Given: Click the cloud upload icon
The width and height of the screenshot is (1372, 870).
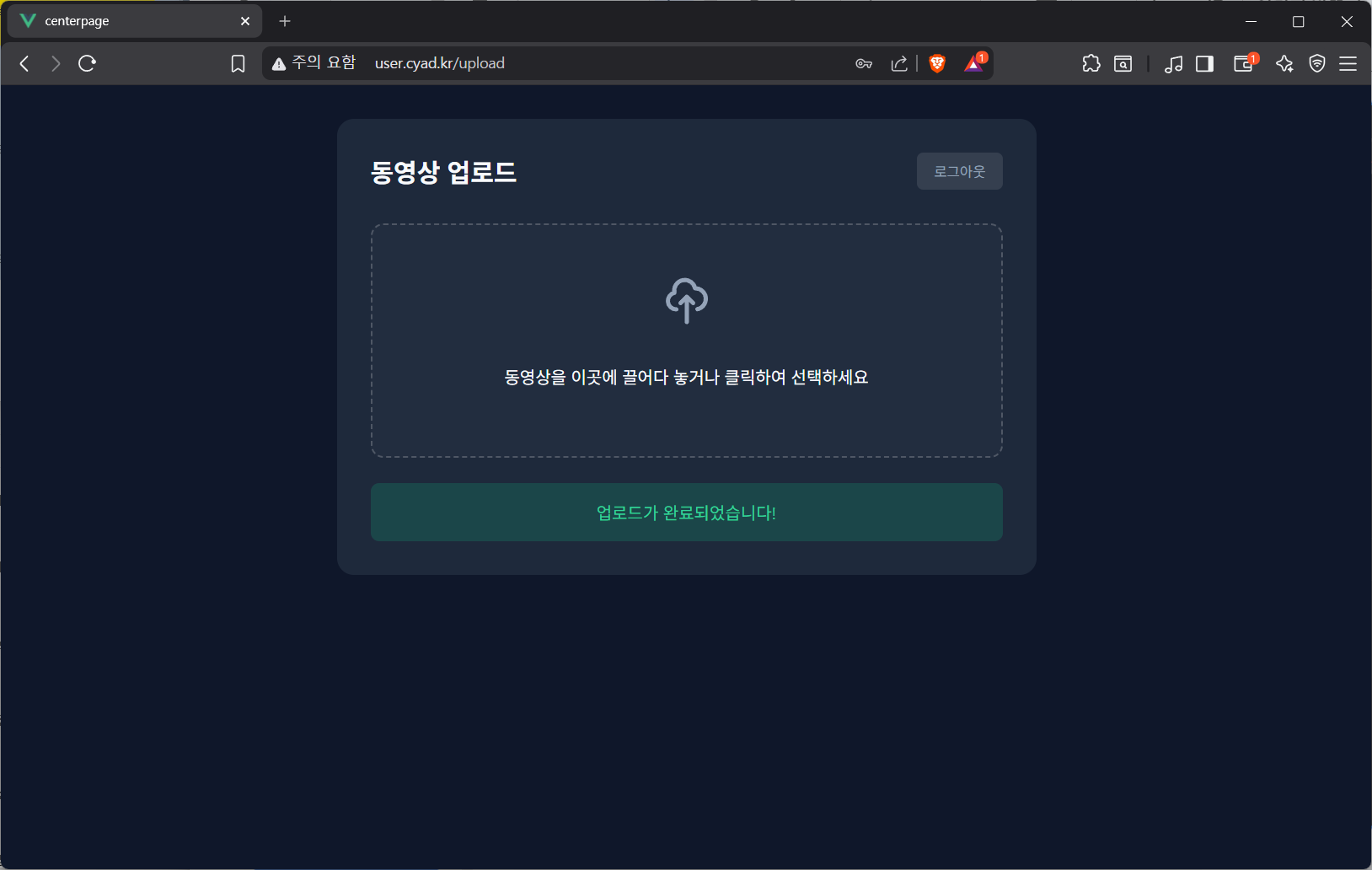Looking at the screenshot, I should click(x=687, y=301).
